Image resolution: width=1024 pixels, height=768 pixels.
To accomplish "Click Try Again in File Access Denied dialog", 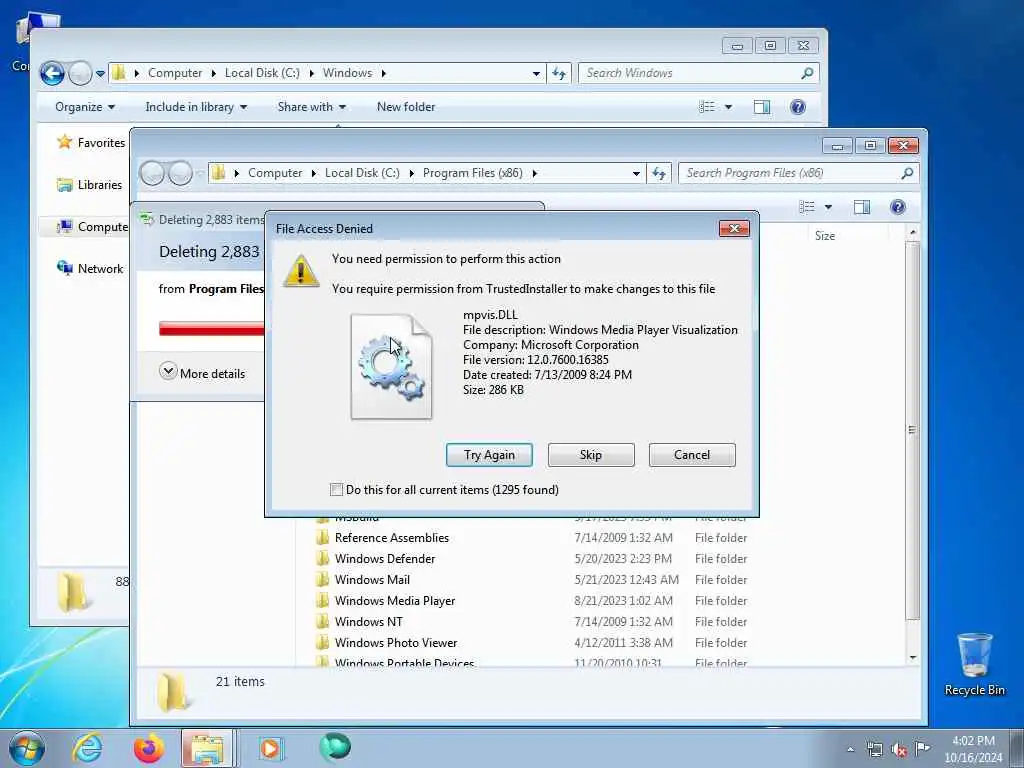I will point(488,455).
